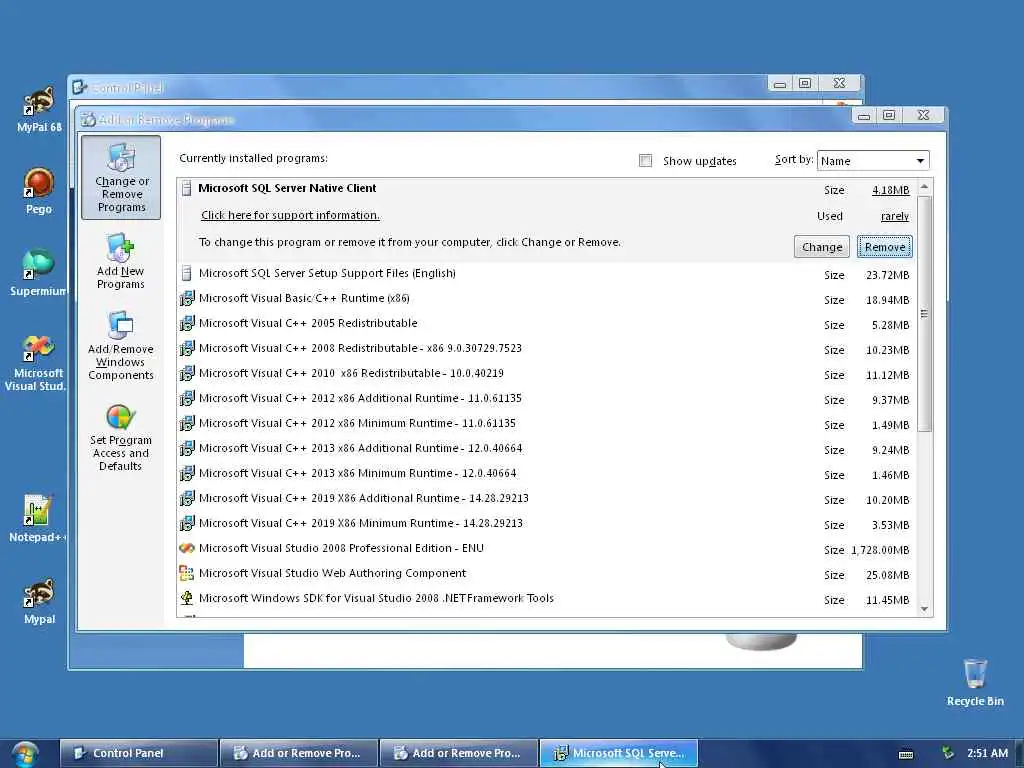1024x768 pixels.
Task: Click the Start button orb
Action: [x=25, y=754]
